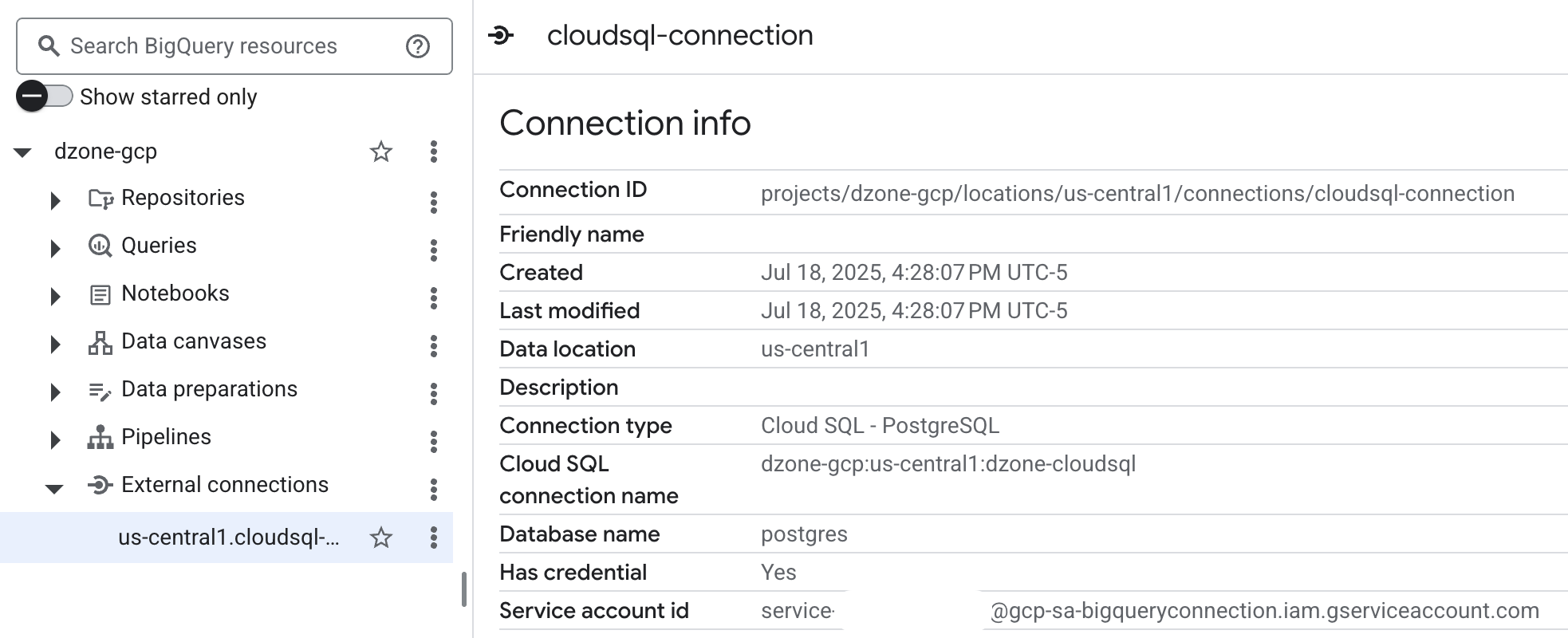Open the Notebooks tree item
Screen dimensions: 1568x638
click(x=175, y=293)
